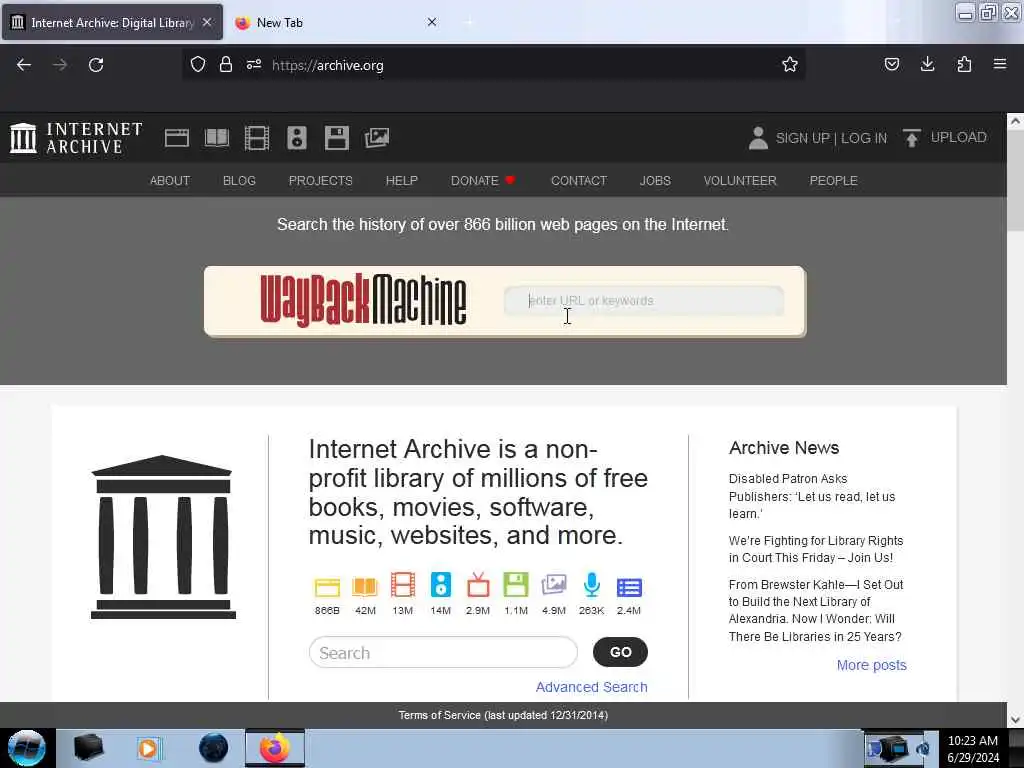Focus the archive Search input box

click(443, 652)
